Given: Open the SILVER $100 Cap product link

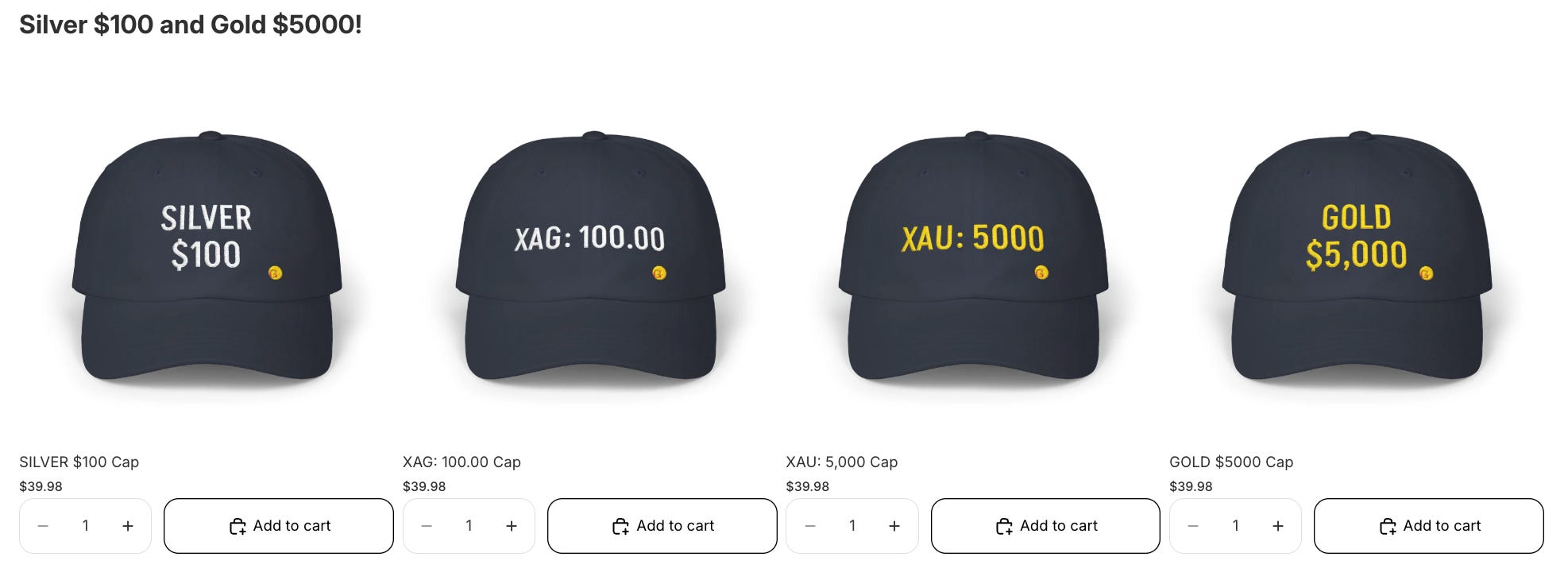Looking at the screenshot, I should click(x=79, y=462).
